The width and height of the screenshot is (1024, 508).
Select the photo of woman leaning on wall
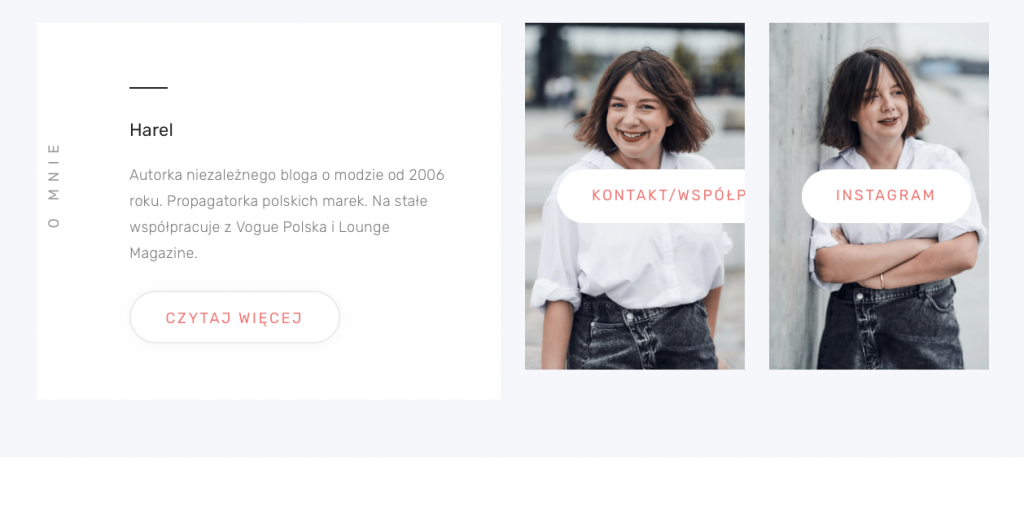[878, 196]
